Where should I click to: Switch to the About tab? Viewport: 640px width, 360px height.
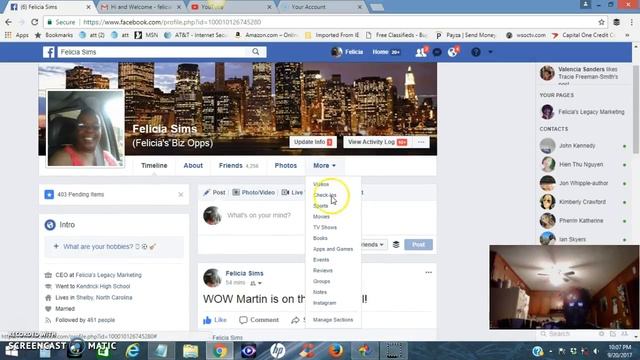(193, 166)
